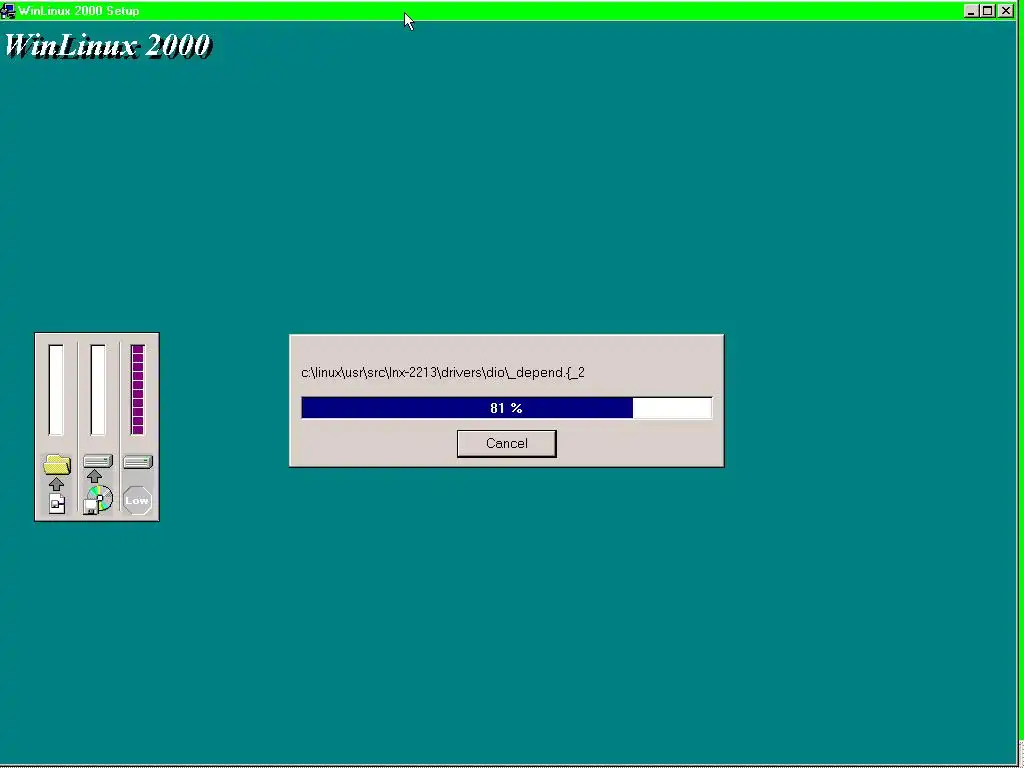Close the WinLinux 2000 Setup window
Image resolution: width=1024 pixels, height=768 pixels.
(1006, 10)
